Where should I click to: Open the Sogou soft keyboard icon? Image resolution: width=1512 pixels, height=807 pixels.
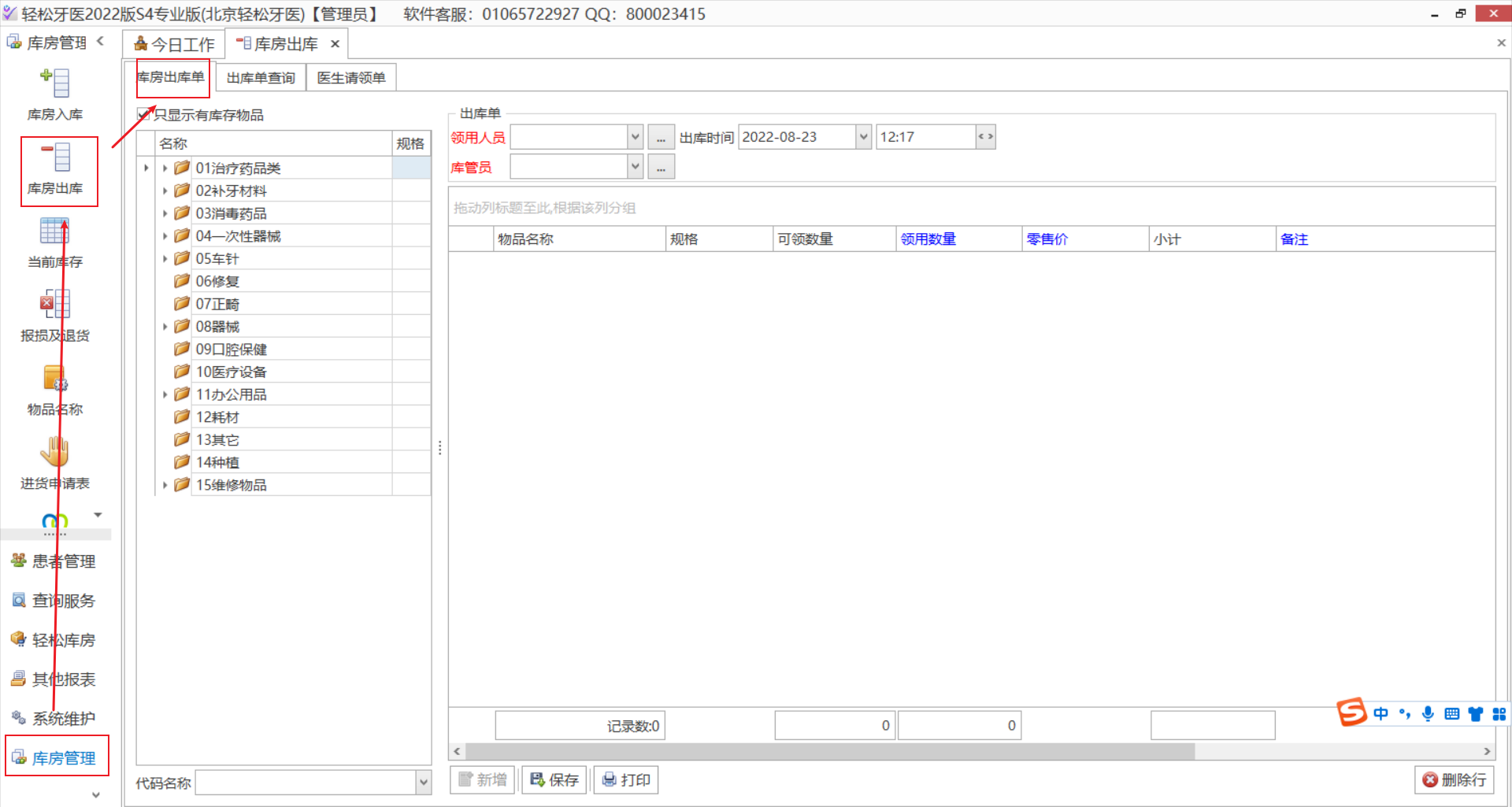[1452, 714]
